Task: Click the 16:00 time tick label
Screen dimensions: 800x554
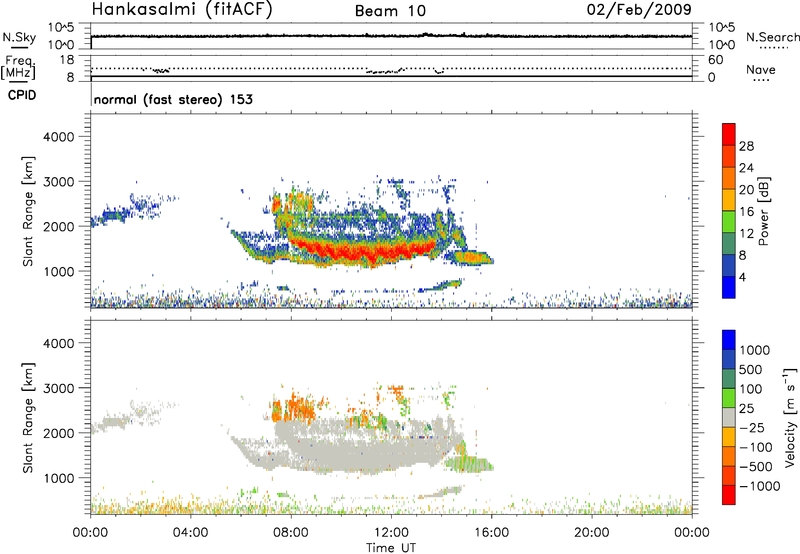Action: [x=492, y=533]
